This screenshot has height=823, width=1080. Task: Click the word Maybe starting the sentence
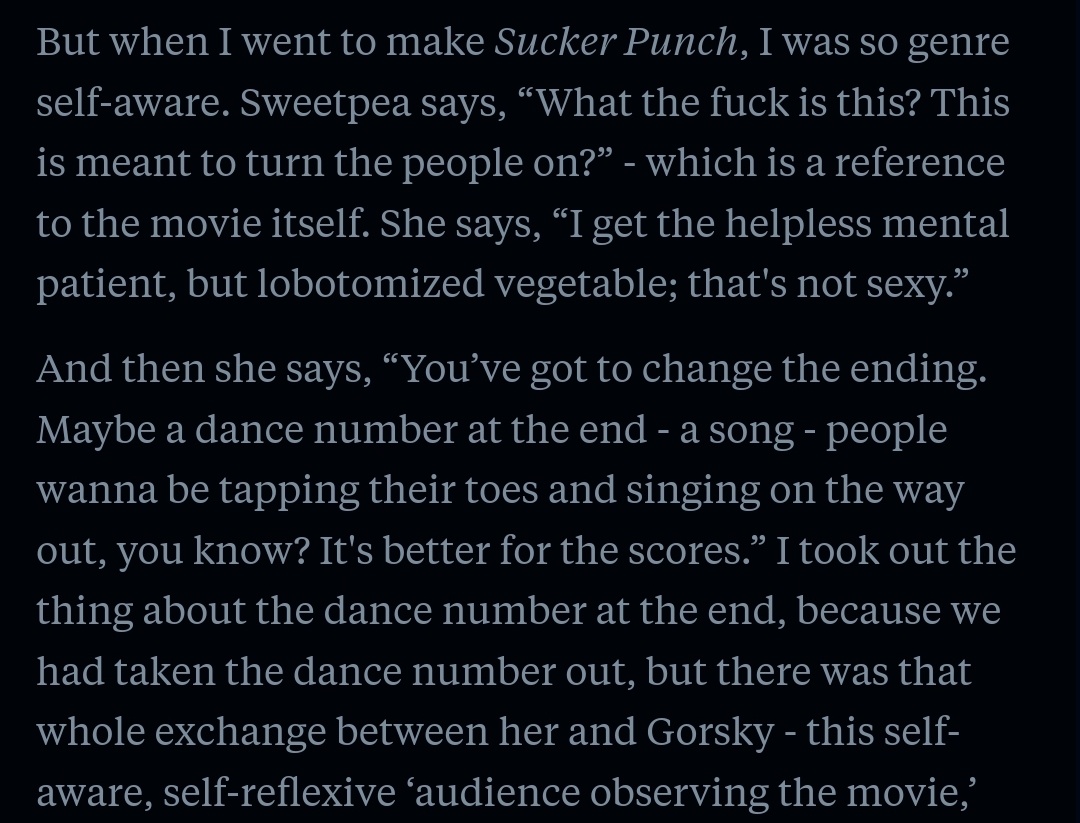click(96, 431)
